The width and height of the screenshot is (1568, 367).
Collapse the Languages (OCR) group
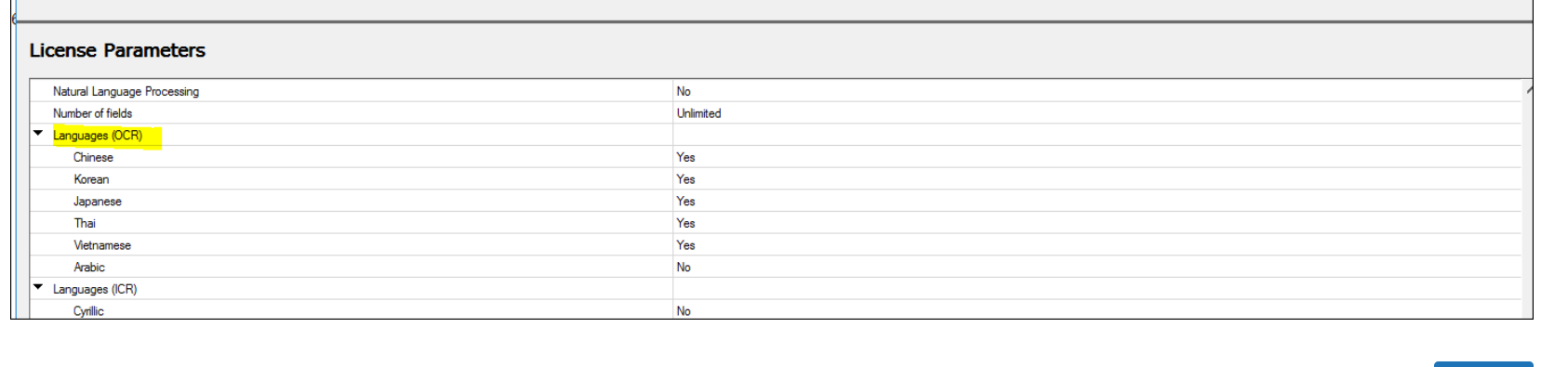click(x=38, y=133)
